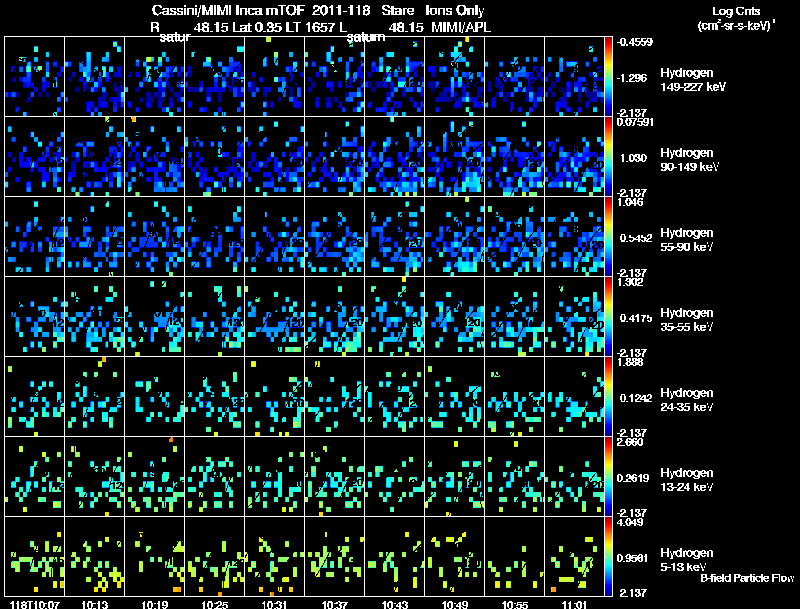Image resolution: width=800 pixels, height=609 pixels.
Task: Select the 'Hydrogen 35-55 keV' row label
Action: point(687,320)
